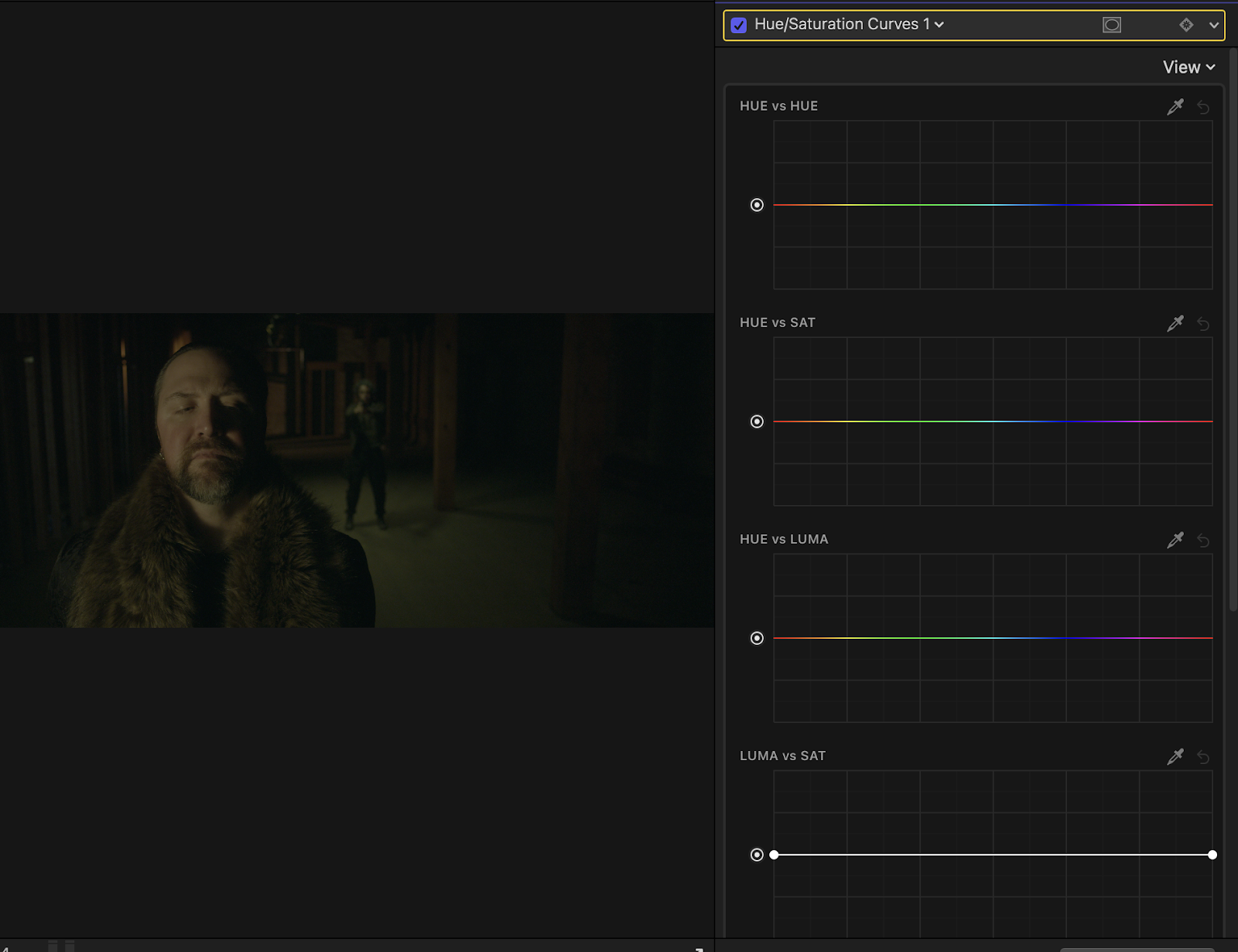Toggle the HUE vs HUE curve radio control

[757, 205]
